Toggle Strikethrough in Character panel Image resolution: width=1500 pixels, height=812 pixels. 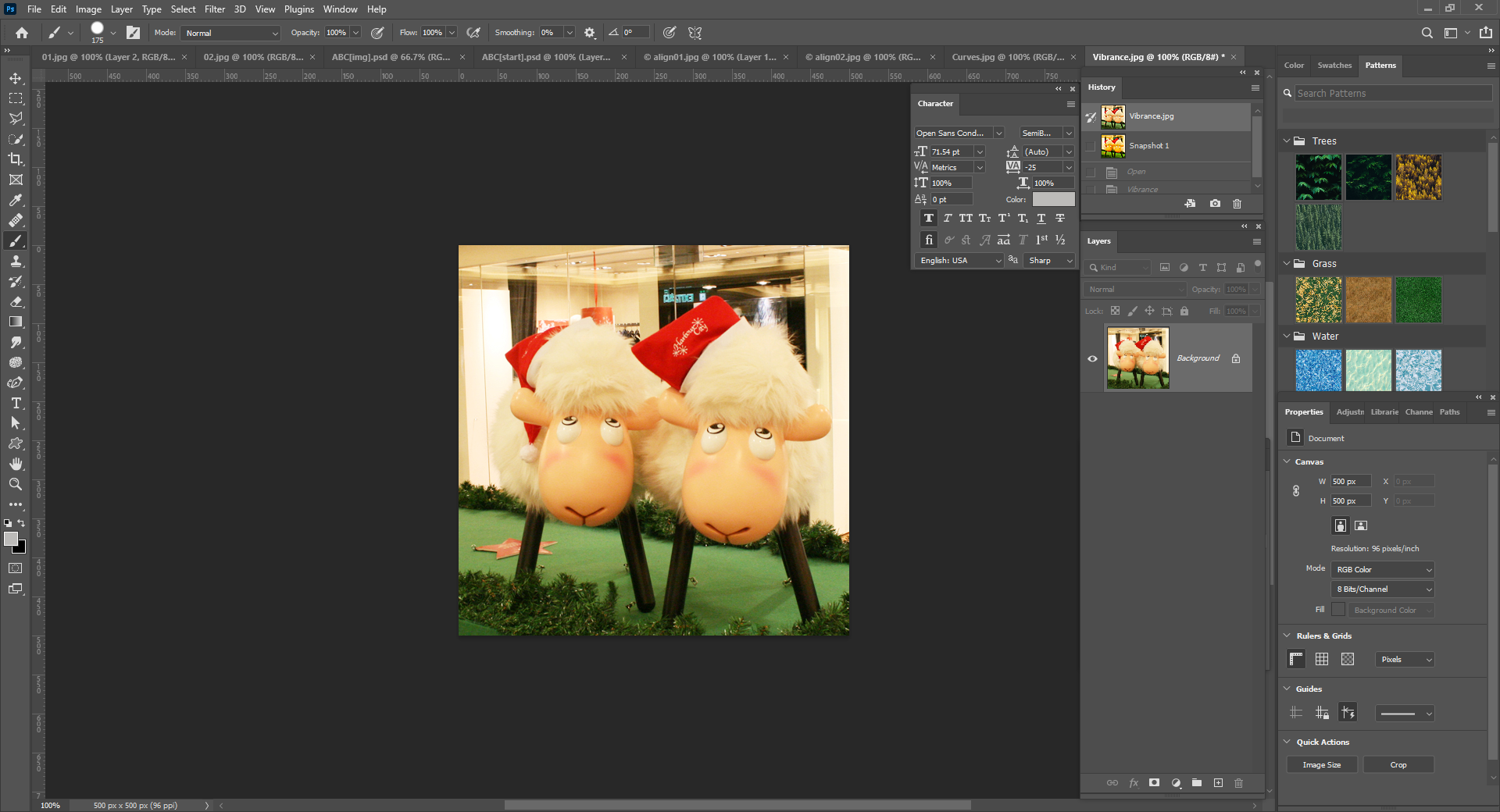pyautogui.click(x=1060, y=219)
